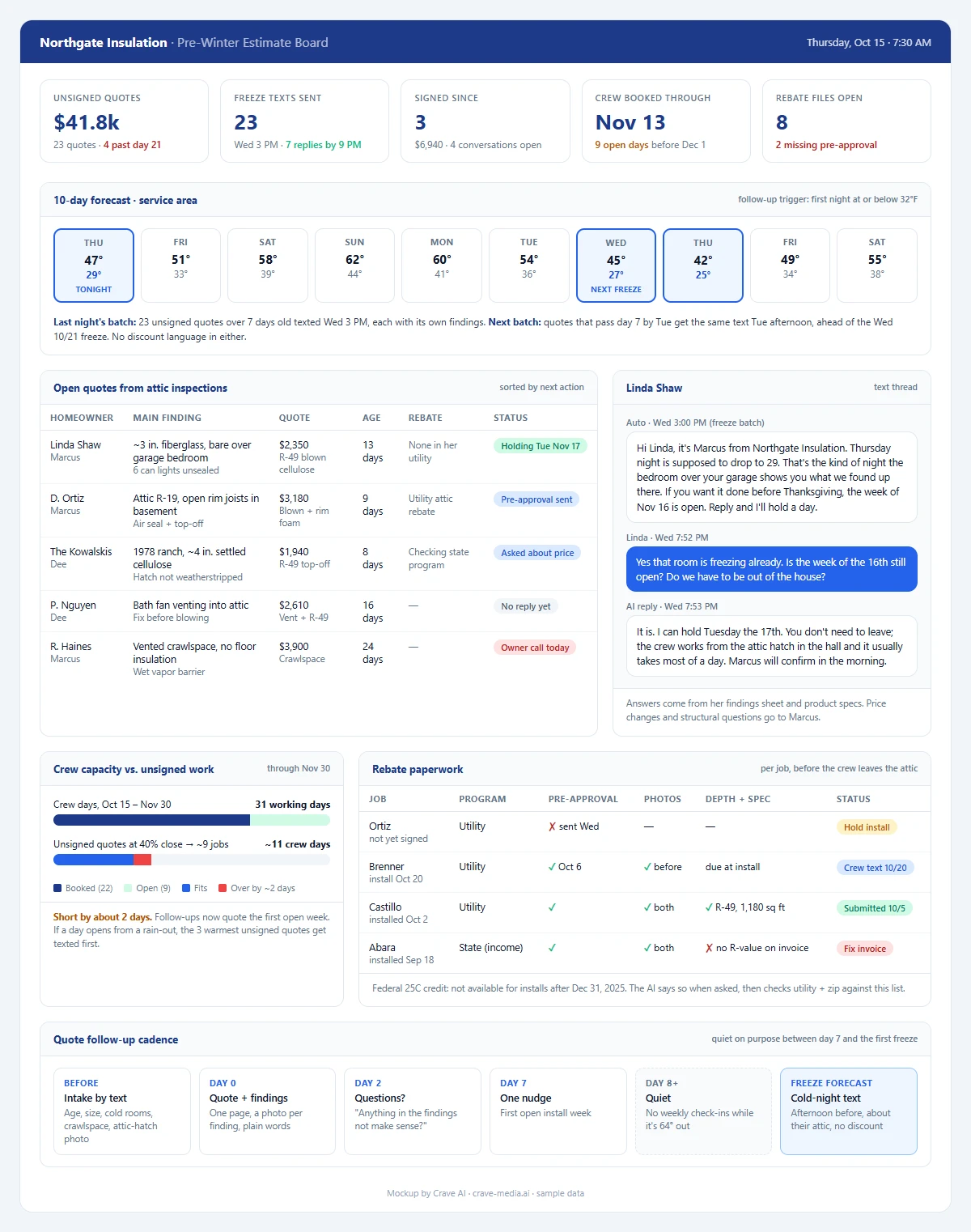
Task: Click the Booked (22) legend swatch
Action: tap(57, 888)
